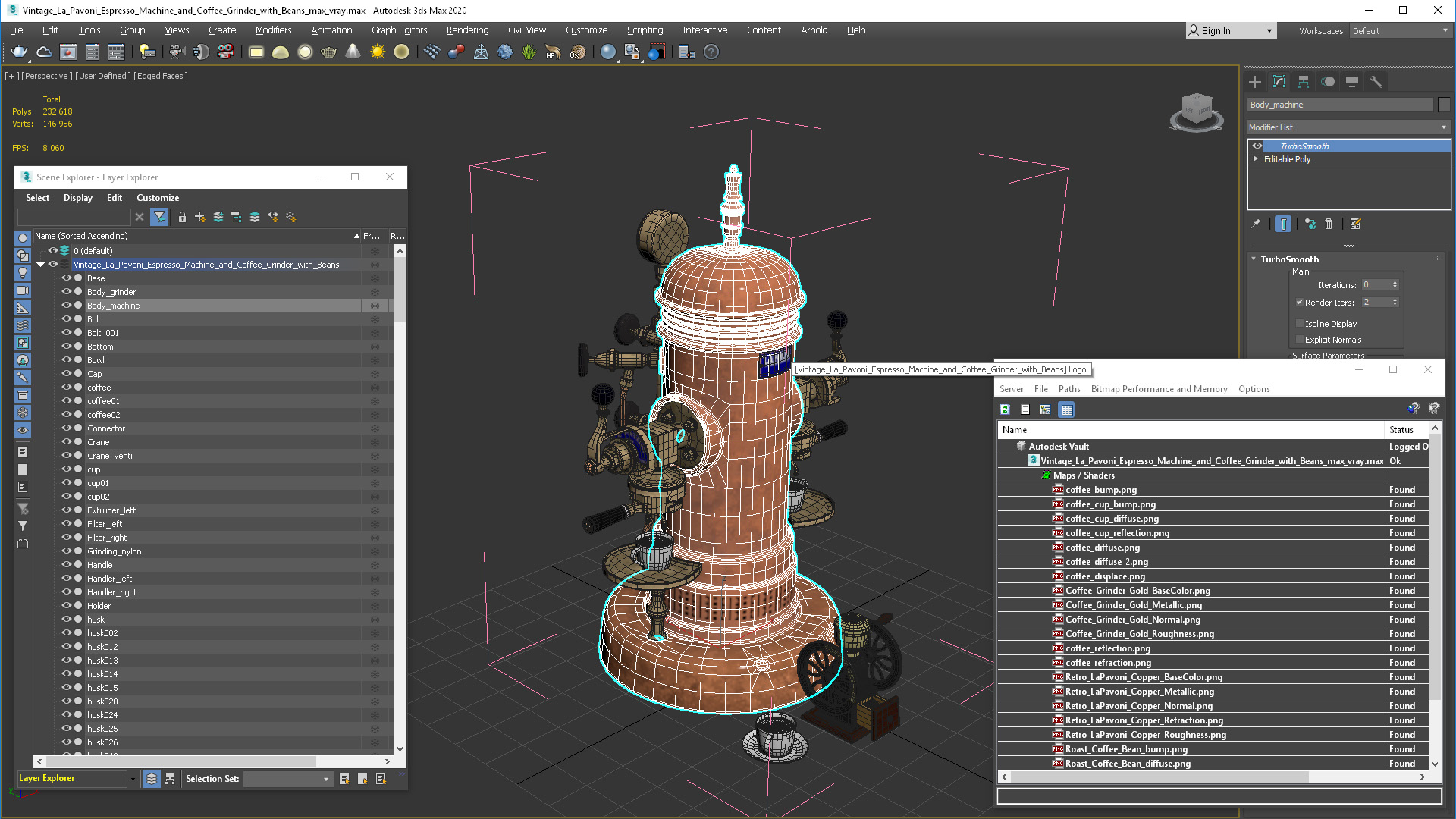This screenshot has width=1456, height=819.
Task: Click Make Unique icon under modifier stack
Action: [x=1310, y=224]
